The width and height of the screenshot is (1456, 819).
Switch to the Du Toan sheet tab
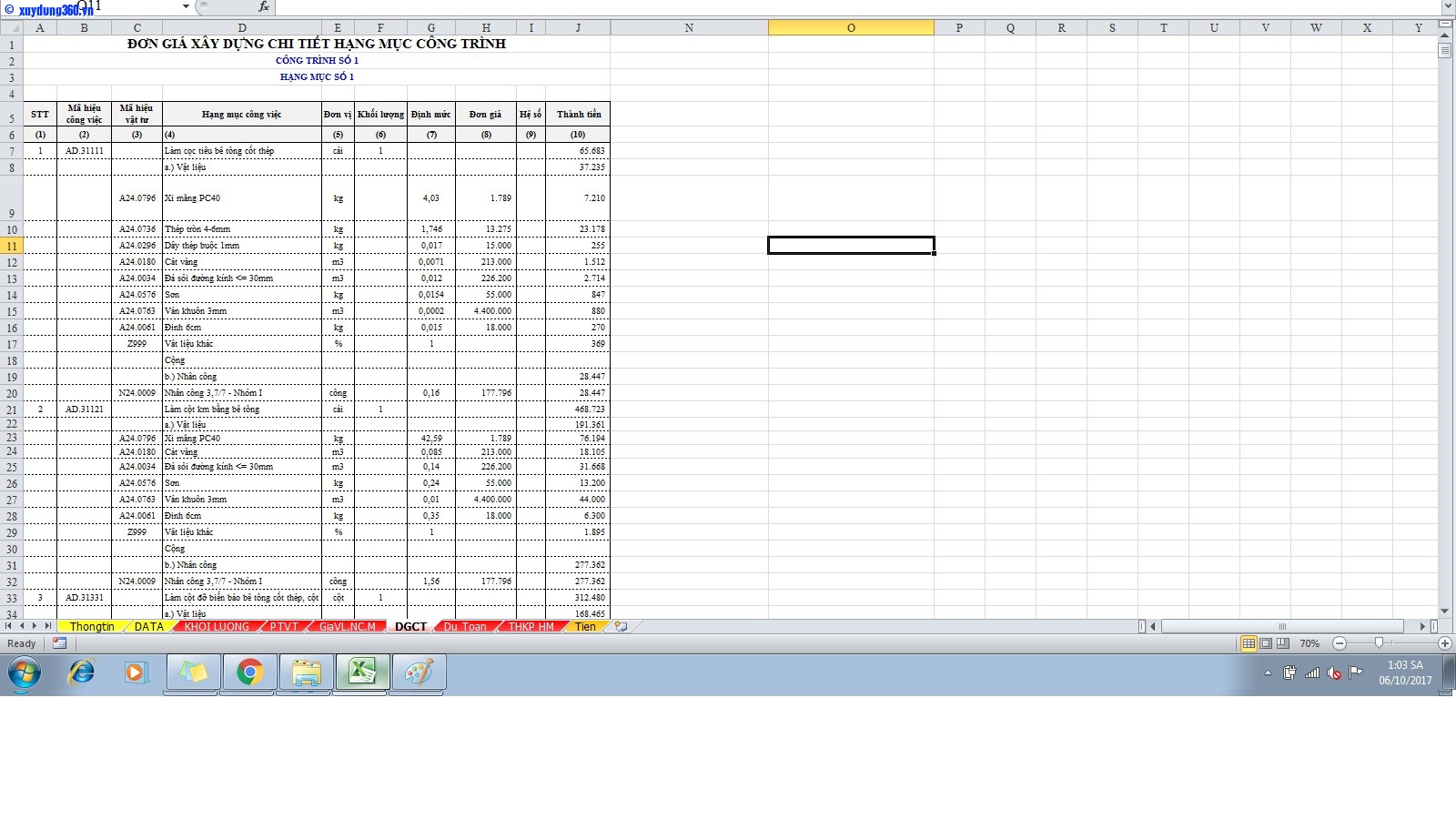(x=464, y=626)
